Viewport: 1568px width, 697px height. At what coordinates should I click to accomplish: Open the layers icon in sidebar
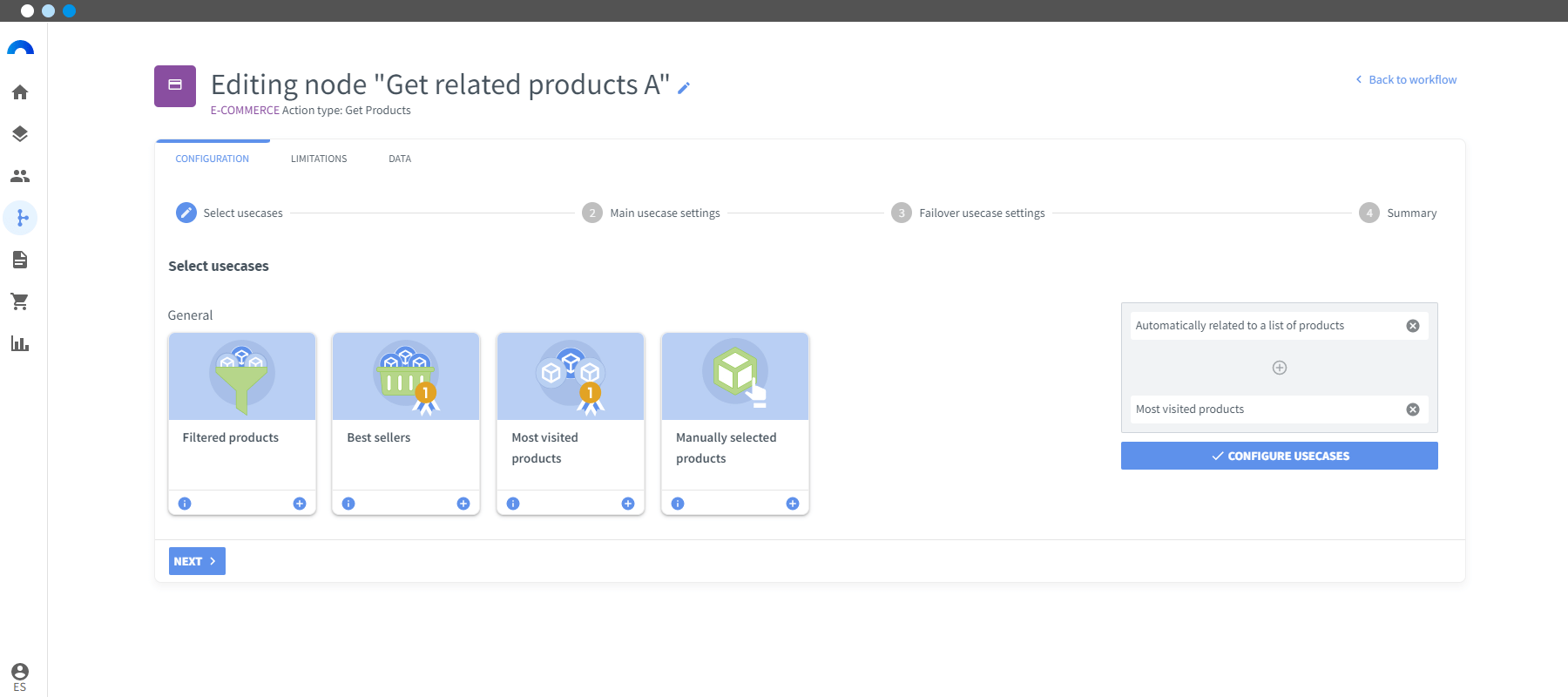coord(20,134)
